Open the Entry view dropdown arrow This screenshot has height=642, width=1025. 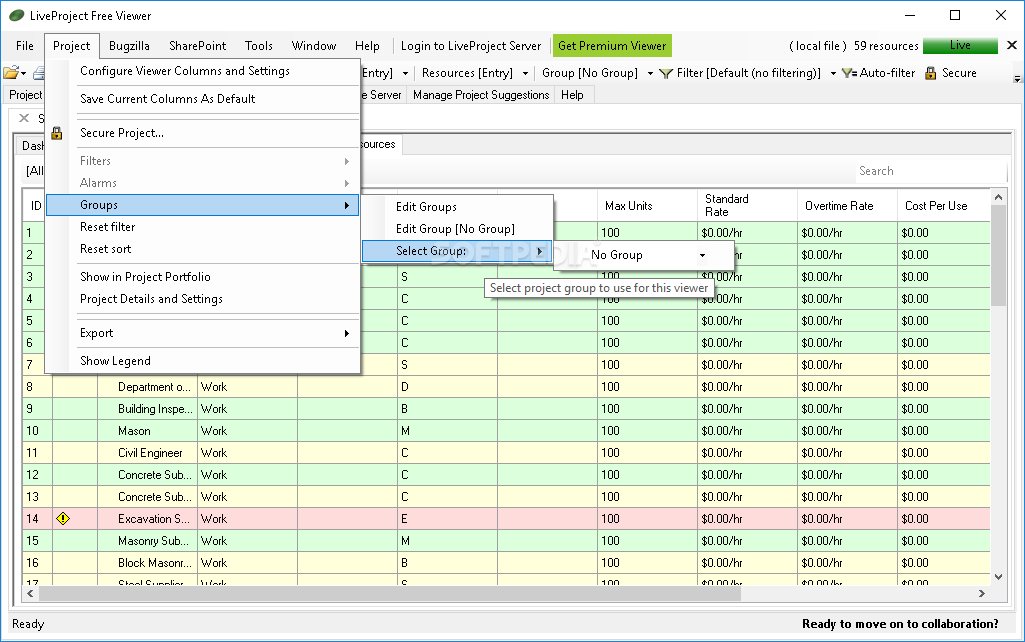[405, 73]
